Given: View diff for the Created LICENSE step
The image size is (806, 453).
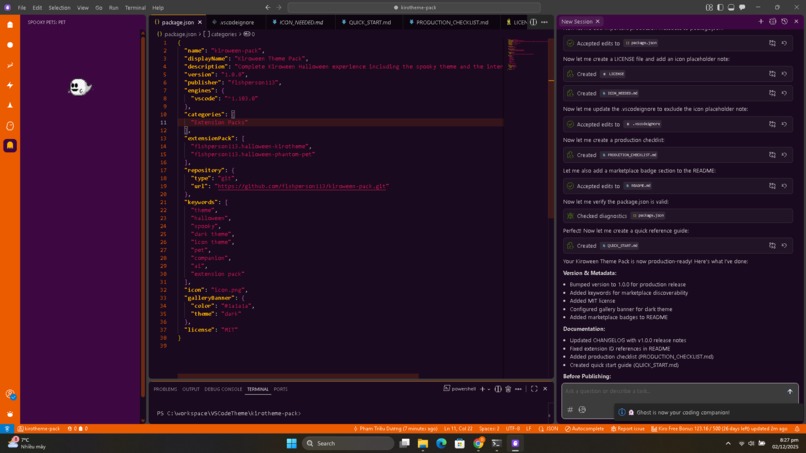Looking at the screenshot, I should (x=772, y=74).
